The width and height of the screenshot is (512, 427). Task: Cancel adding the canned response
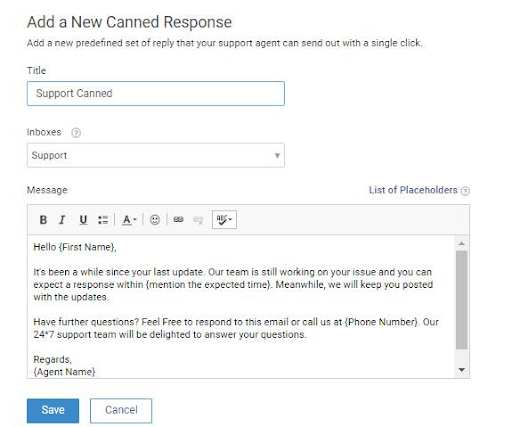point(121,411)
